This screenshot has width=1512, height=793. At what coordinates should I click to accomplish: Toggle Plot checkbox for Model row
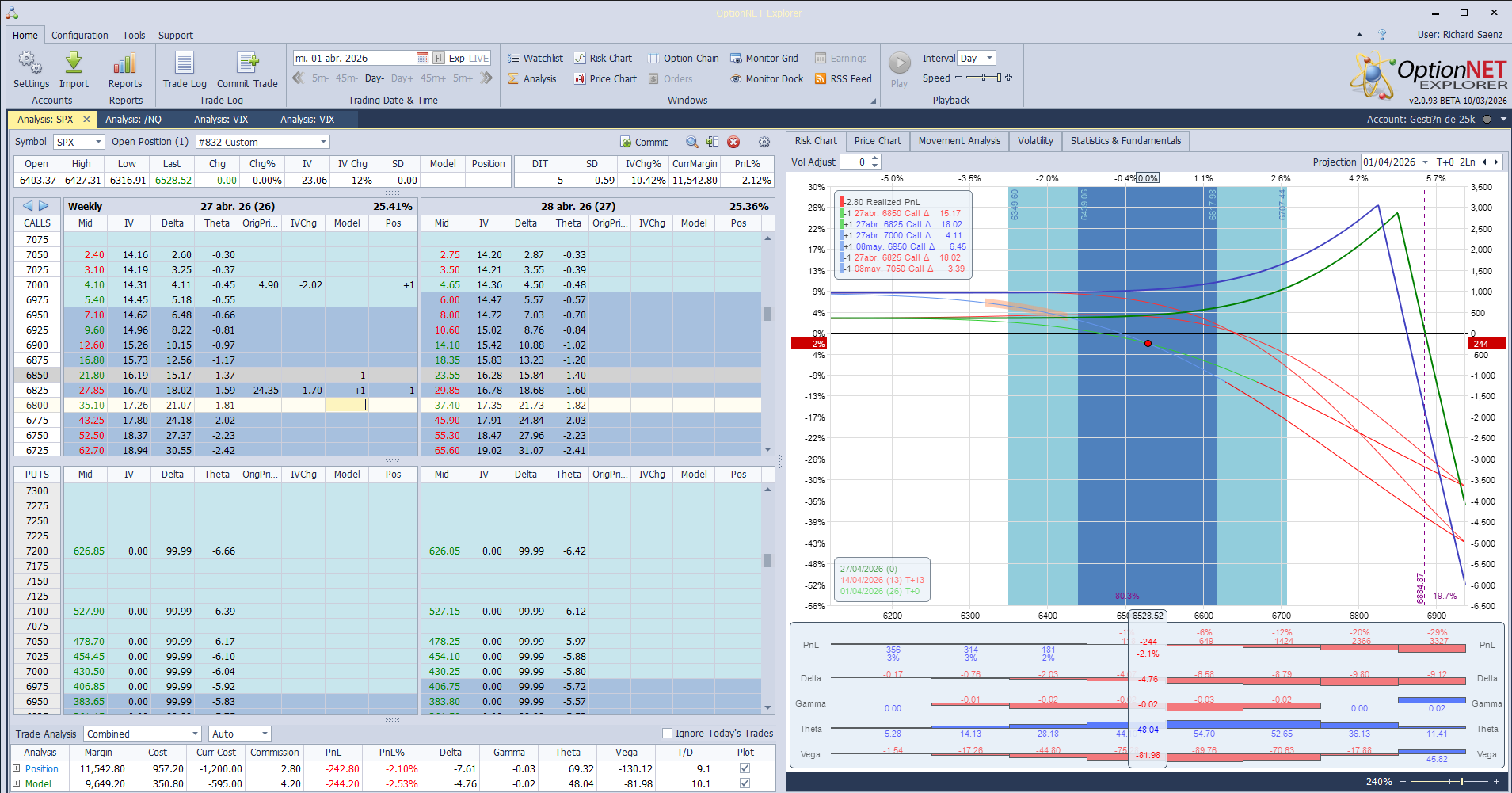click(745, 783)
